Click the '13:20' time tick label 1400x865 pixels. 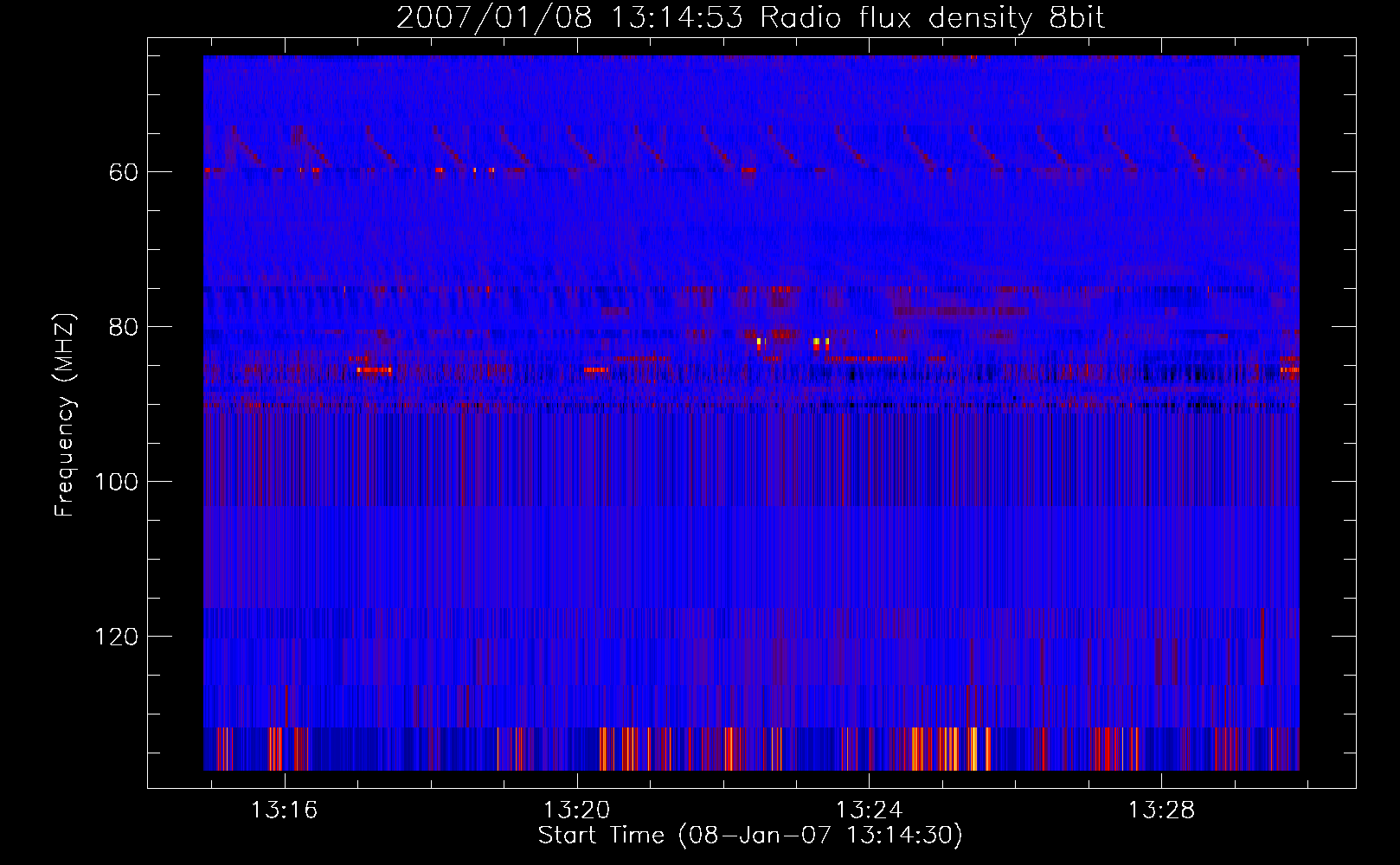(x=576, y=810)
